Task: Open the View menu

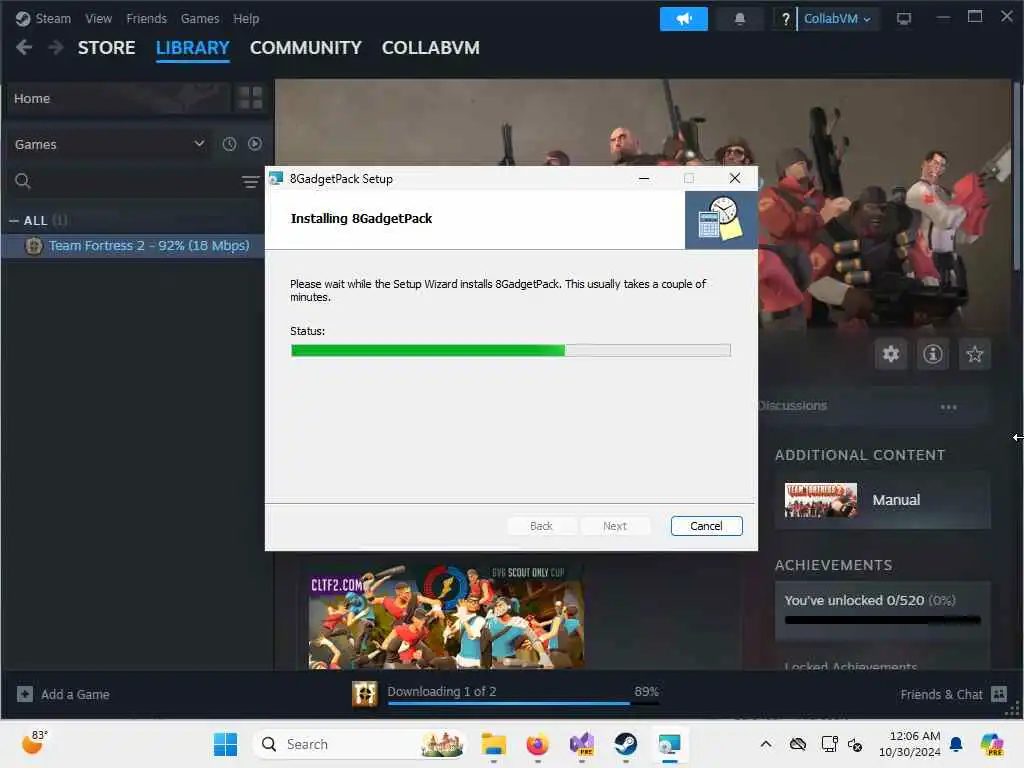Action: pos(98,18)
